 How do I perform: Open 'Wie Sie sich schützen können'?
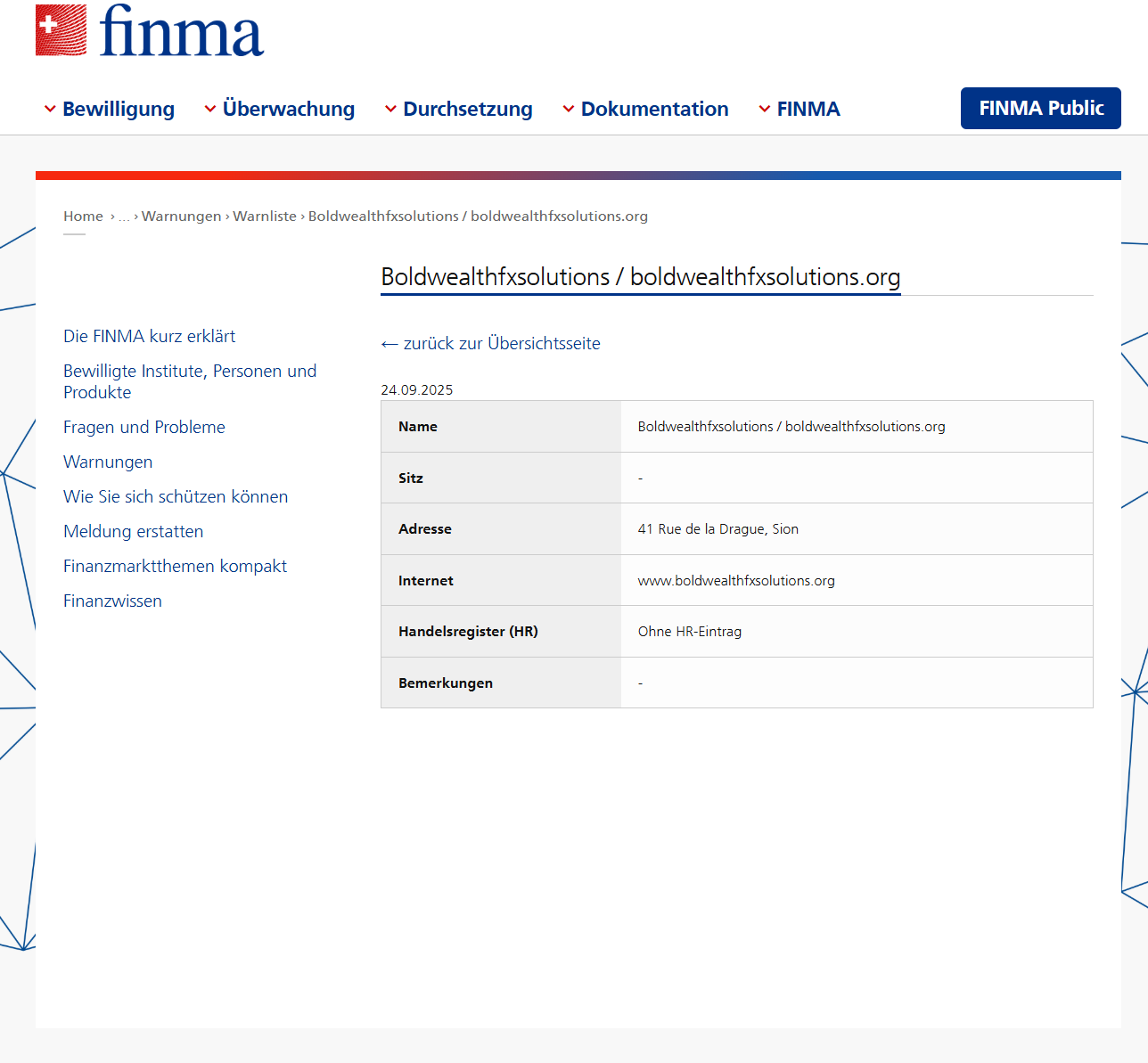(x=176, y=496)
